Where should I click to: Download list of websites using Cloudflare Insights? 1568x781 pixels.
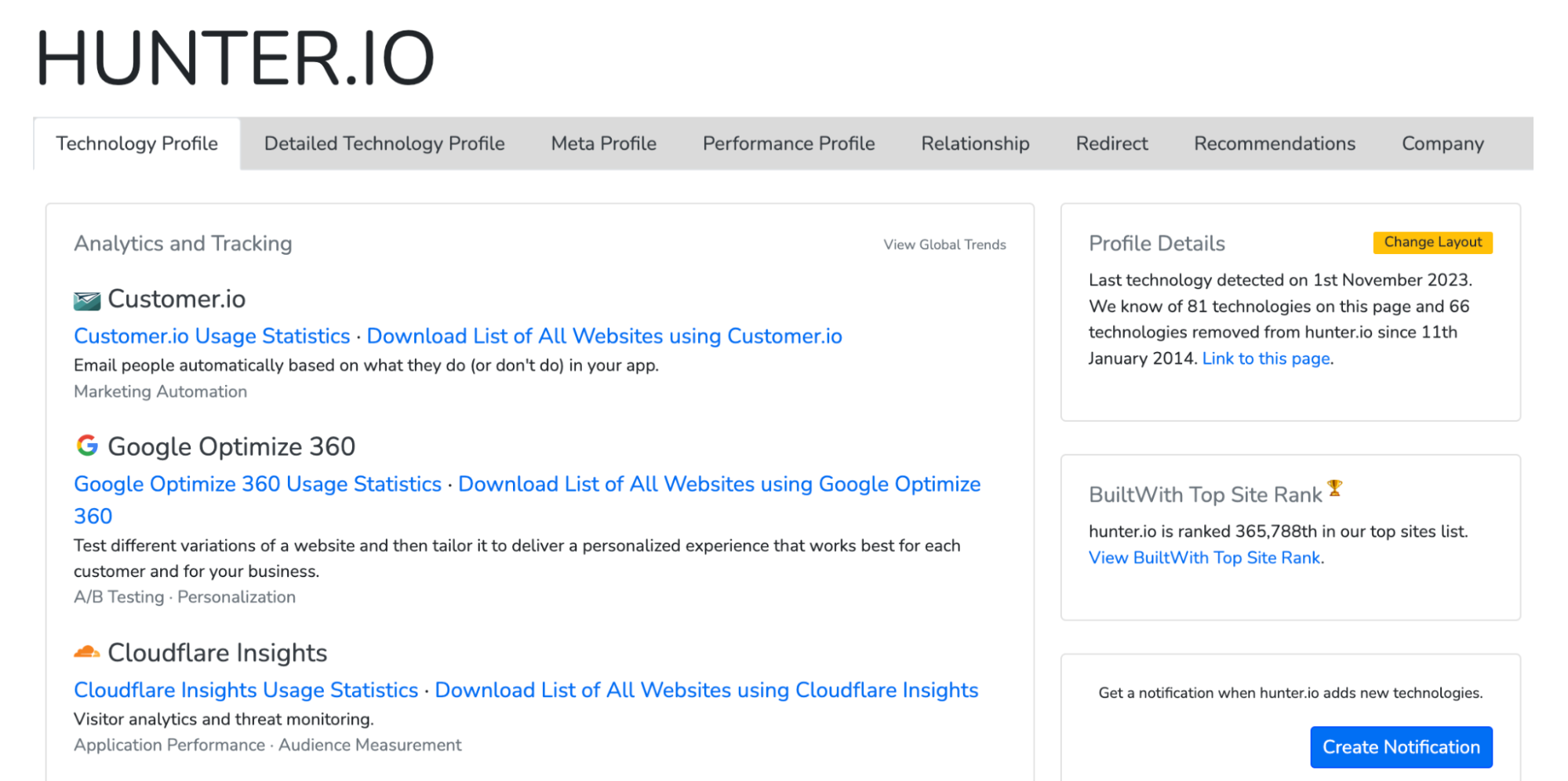coord(706,690)
